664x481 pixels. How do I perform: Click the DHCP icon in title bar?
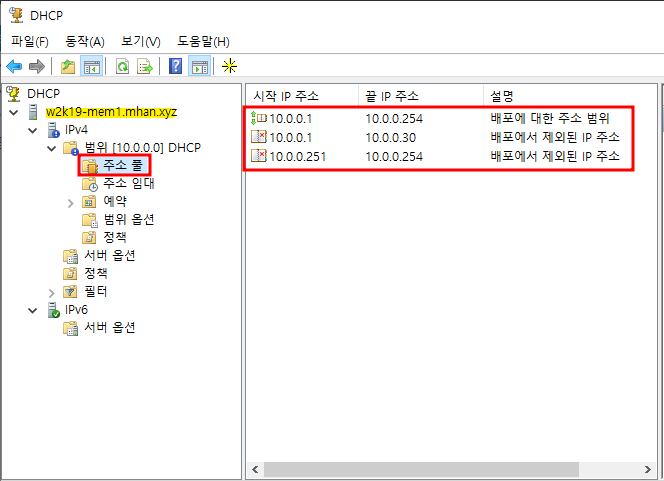(16, 15)
